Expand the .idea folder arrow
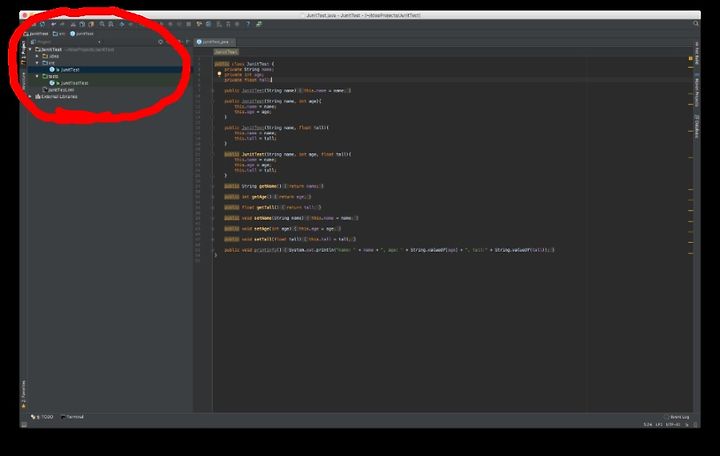Image resolution: width=720 pixels, height=456 pixels. coord(37,56)
